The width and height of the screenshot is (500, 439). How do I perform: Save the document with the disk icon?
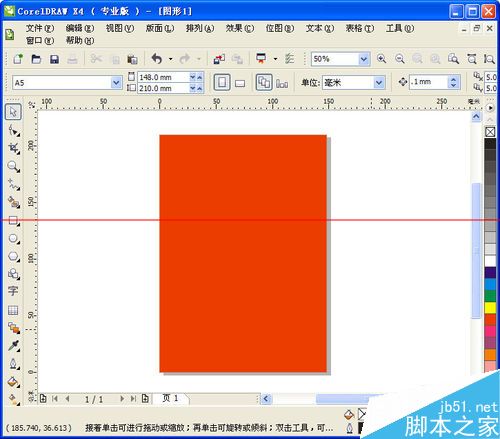[x=54, y=59]
